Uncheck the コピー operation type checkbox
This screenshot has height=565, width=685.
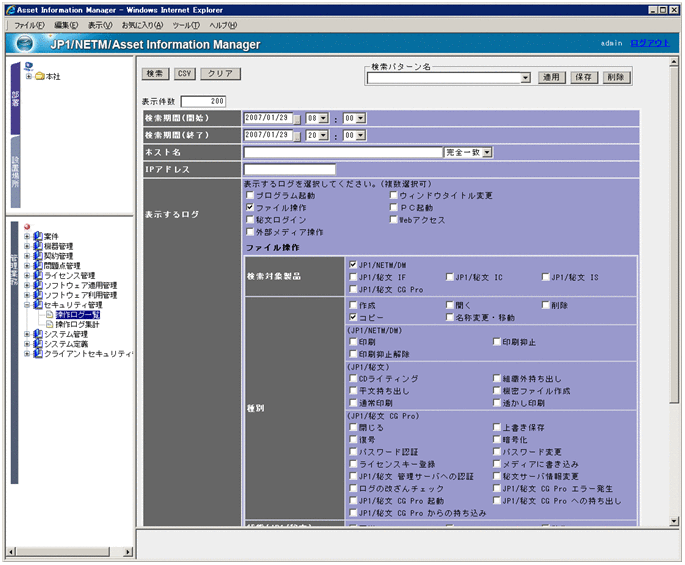353,317
